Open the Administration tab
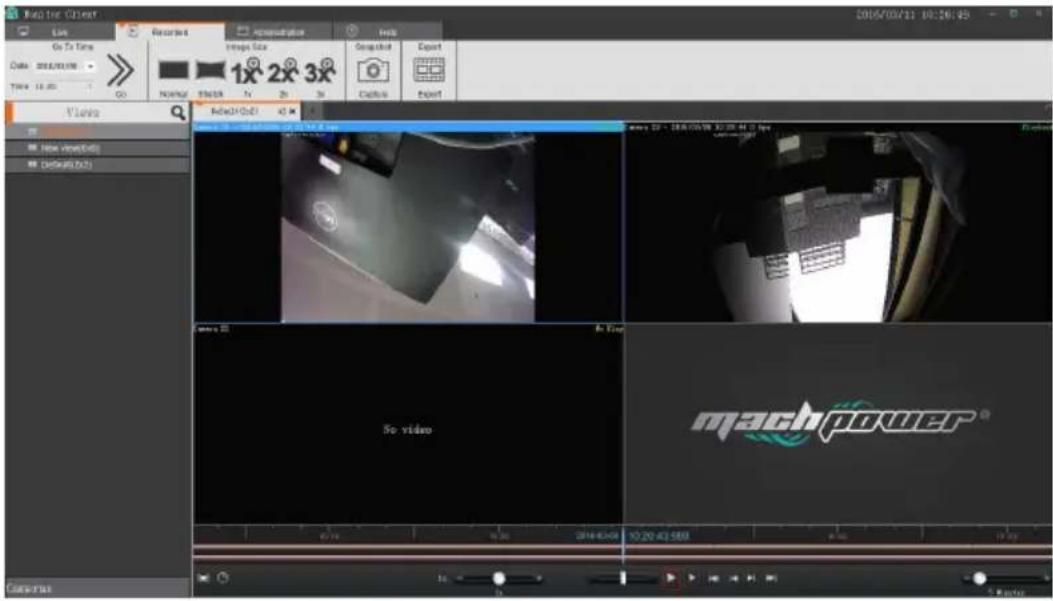Screen dimensions: 1053x601 click(x=279, y=32)
